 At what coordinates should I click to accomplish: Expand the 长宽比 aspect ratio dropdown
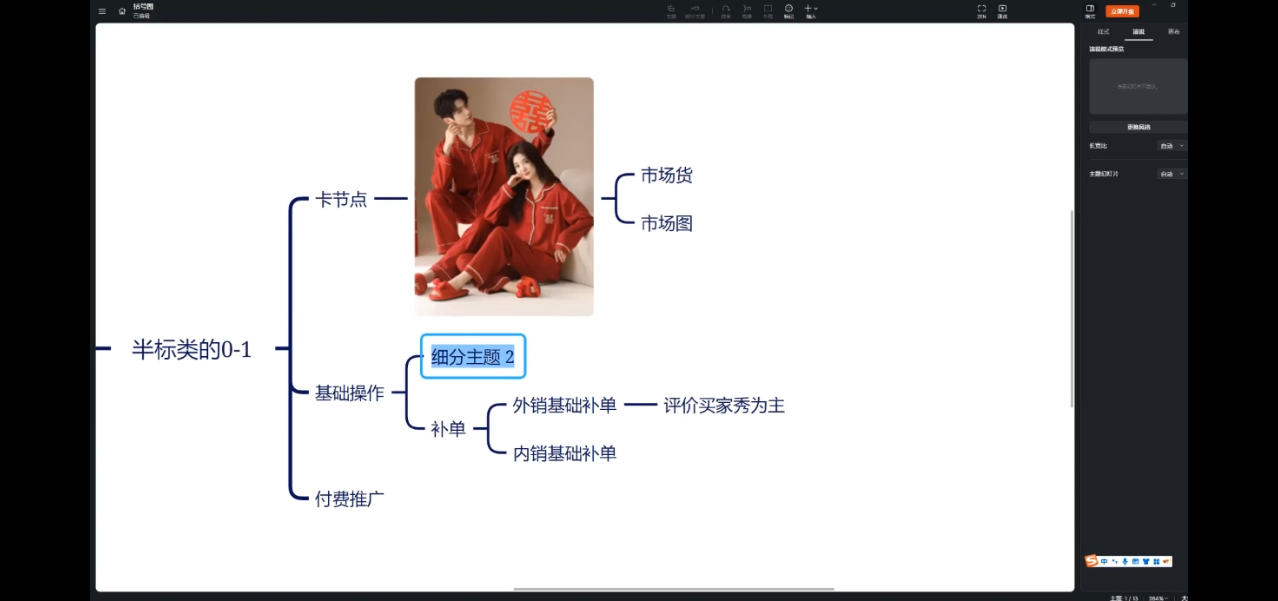click(1170, 146)
